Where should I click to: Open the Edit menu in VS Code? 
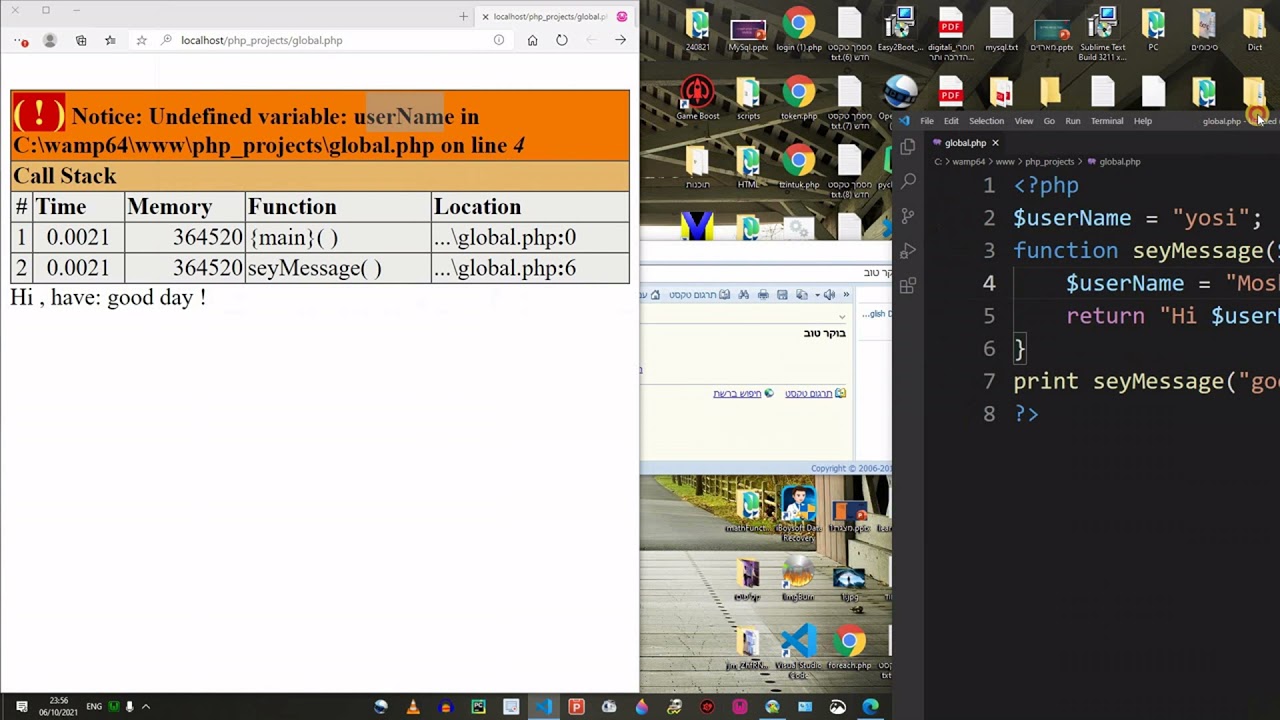click(951, 121)
